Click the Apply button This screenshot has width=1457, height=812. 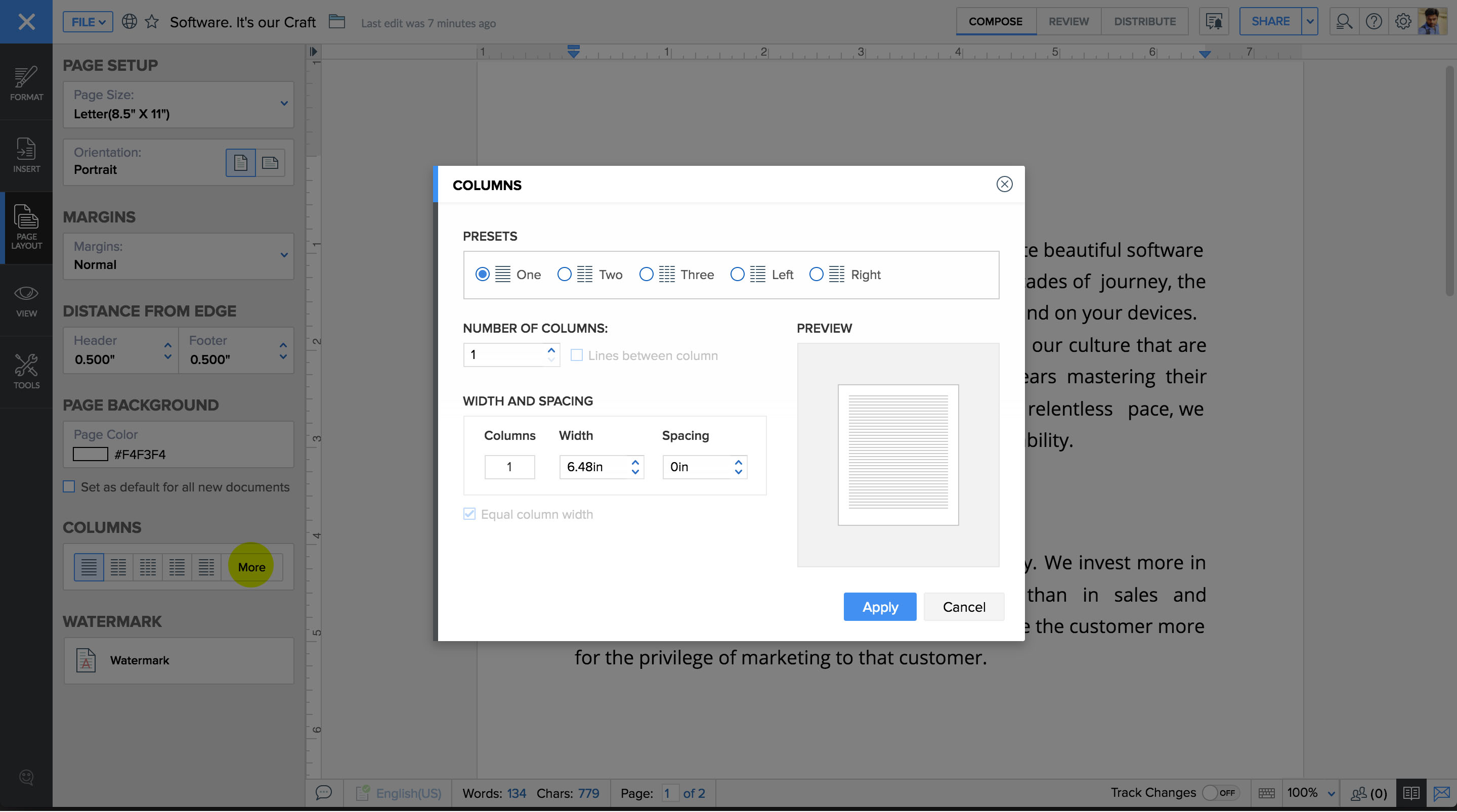click(880, 607)
